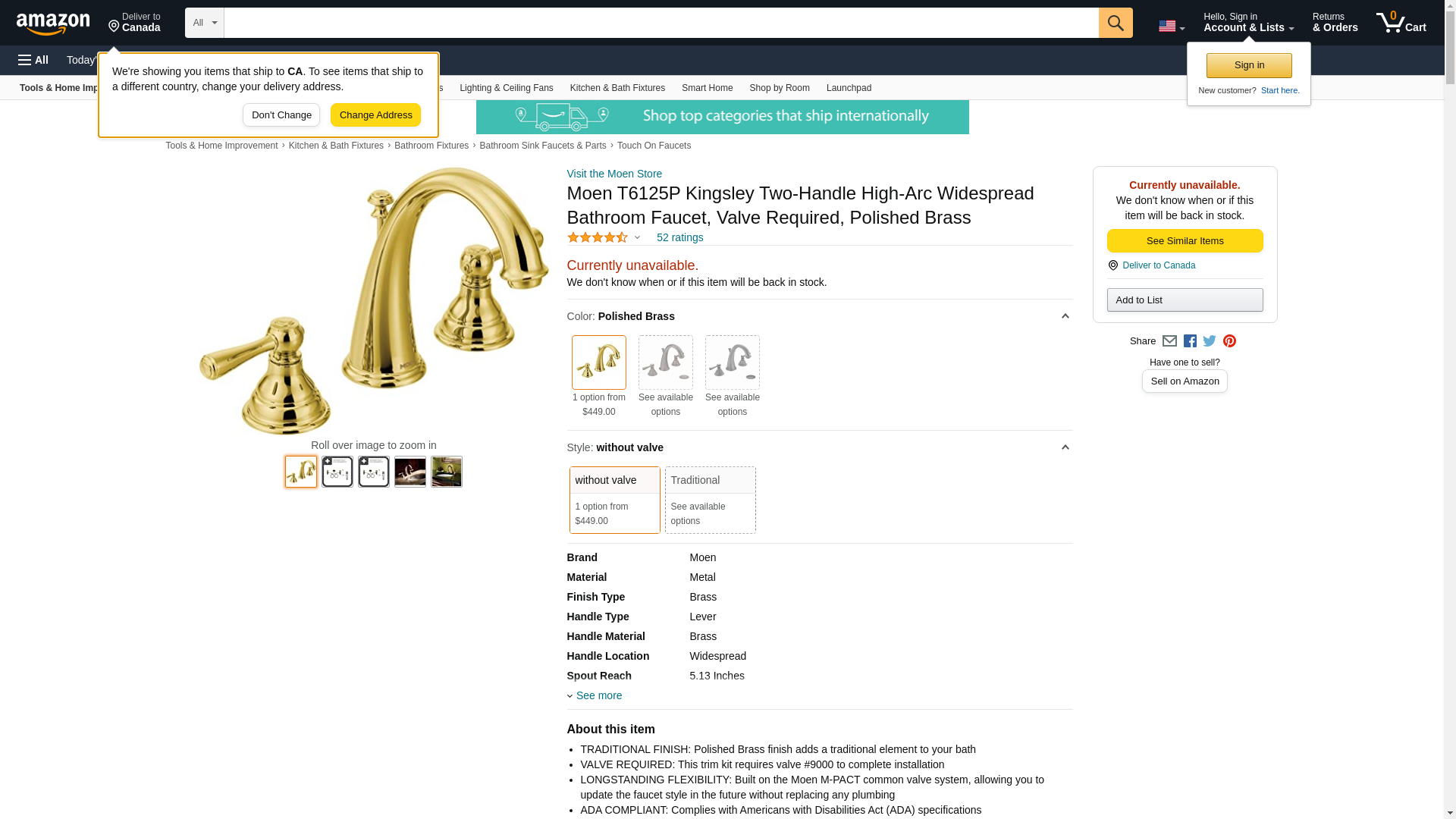
Task: Open the All hamburger menu
Action: tap(33, 60)
